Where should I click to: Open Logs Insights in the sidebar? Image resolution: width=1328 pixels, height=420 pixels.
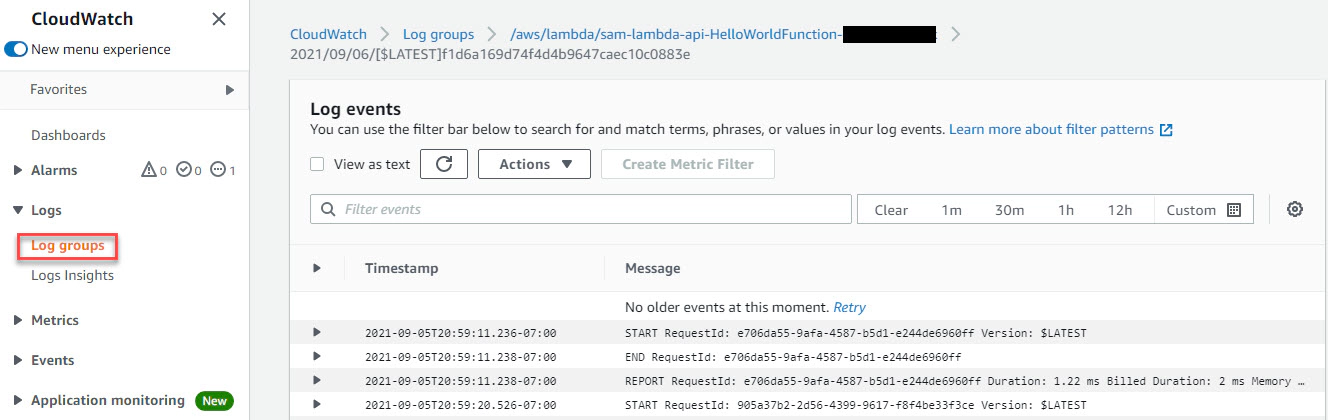(x=72, y=275)
